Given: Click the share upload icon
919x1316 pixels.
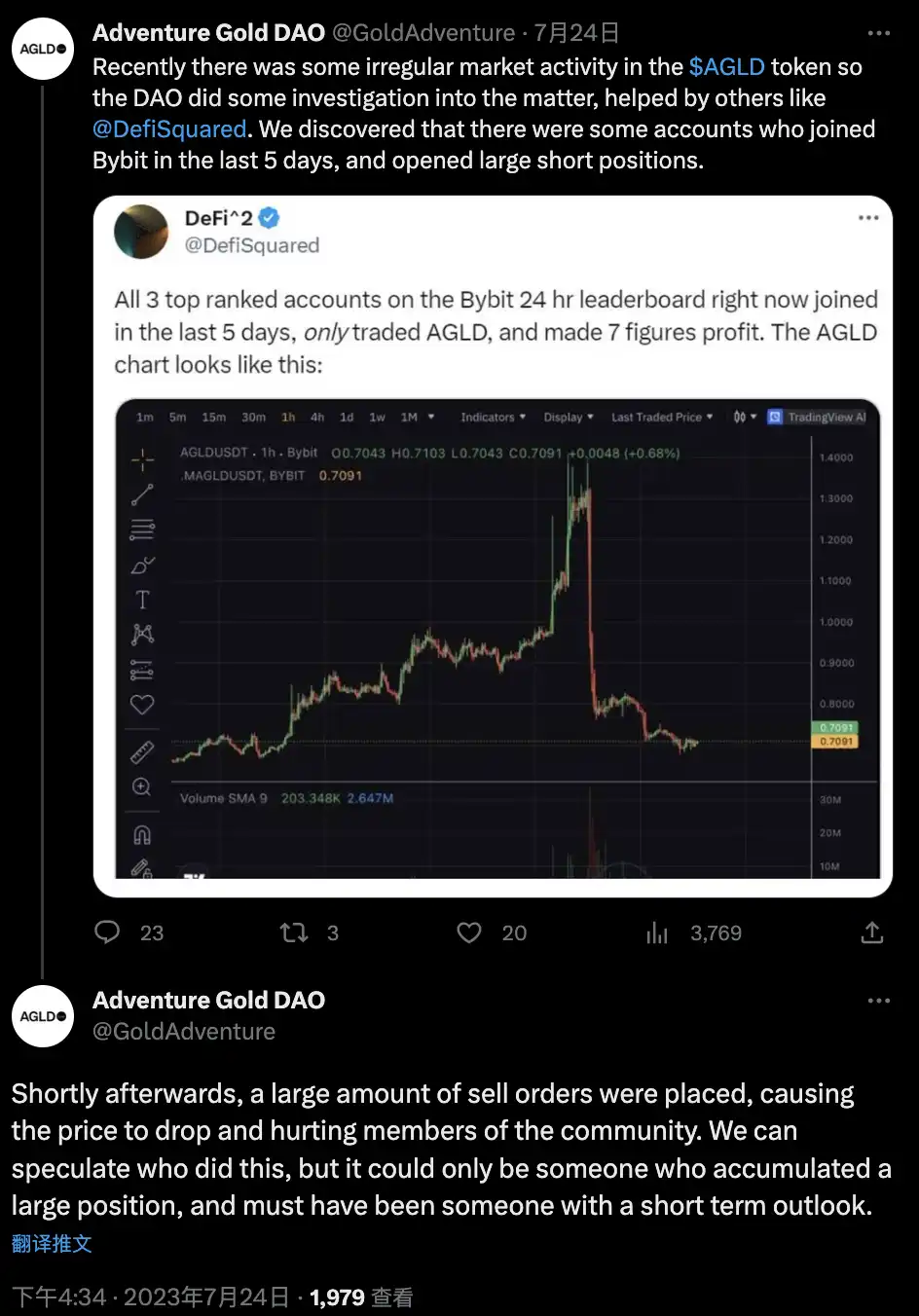Looking at the screenshot, I should point(872,932).
